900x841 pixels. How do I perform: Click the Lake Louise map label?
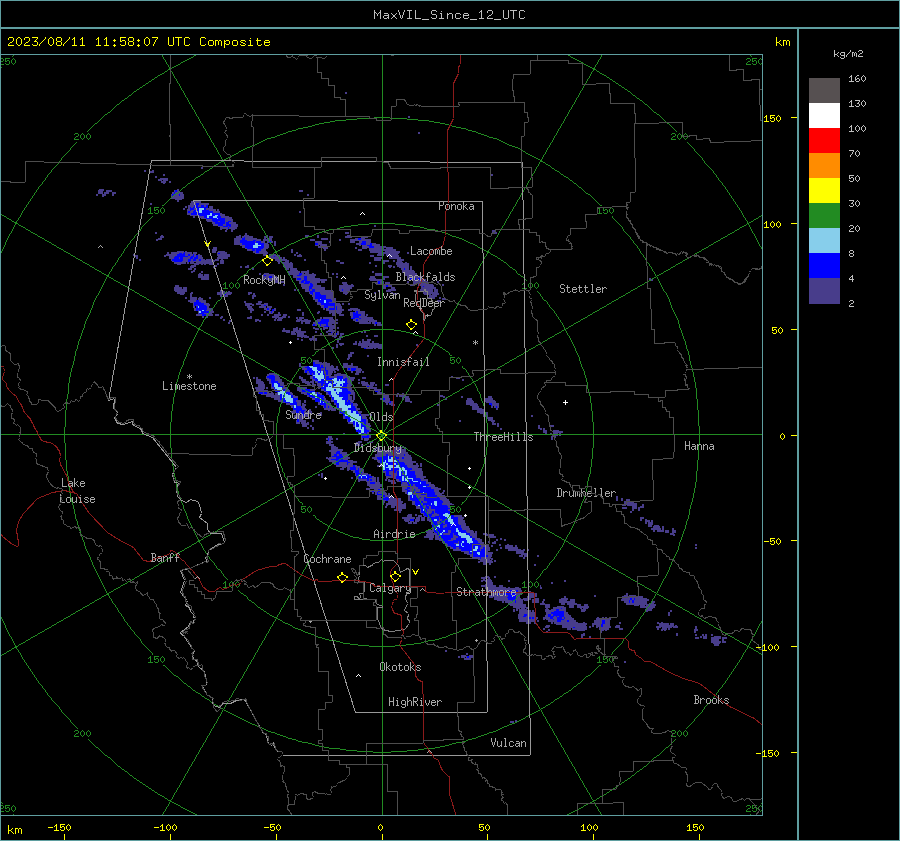(x=77, y=491)
